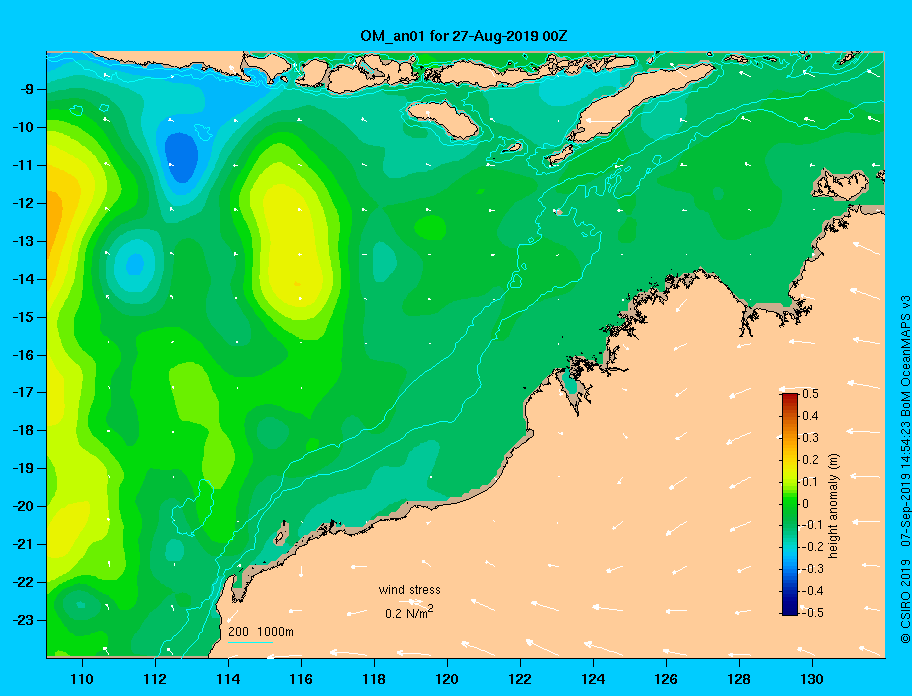Click the height anomaly color scale bar

coord(790,504)
